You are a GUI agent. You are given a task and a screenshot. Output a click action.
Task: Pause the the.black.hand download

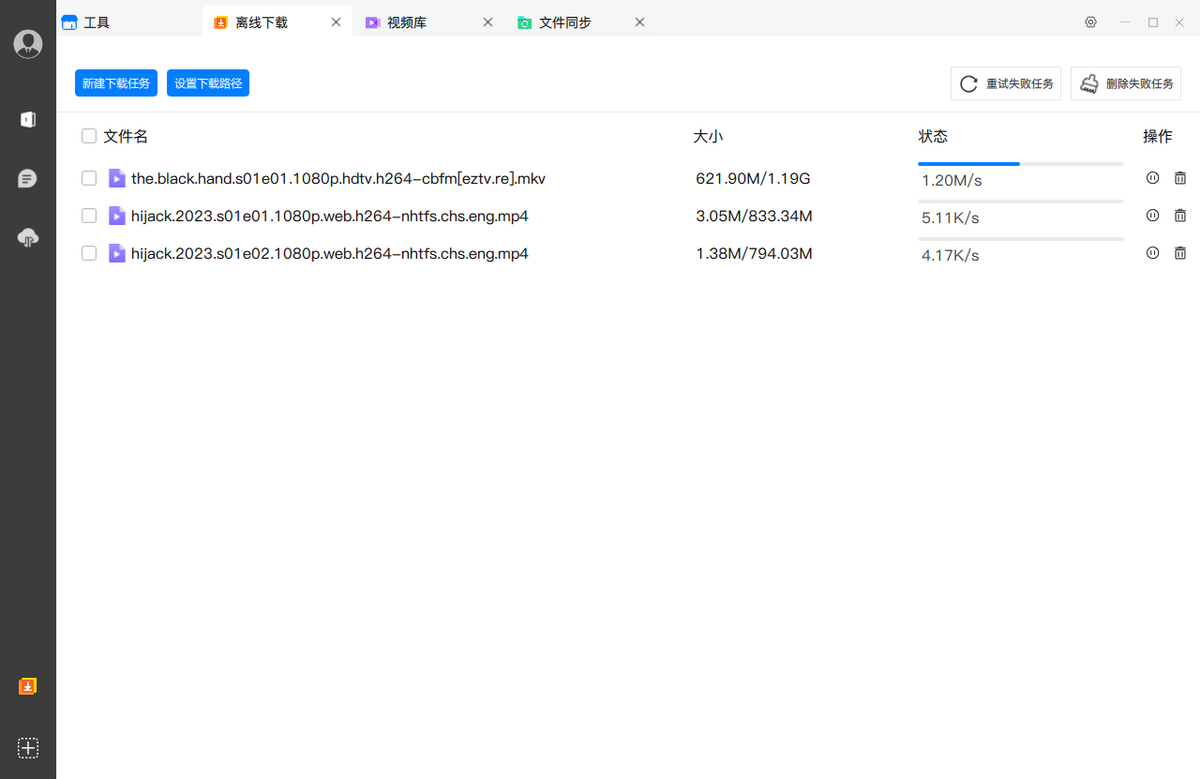1152,178
